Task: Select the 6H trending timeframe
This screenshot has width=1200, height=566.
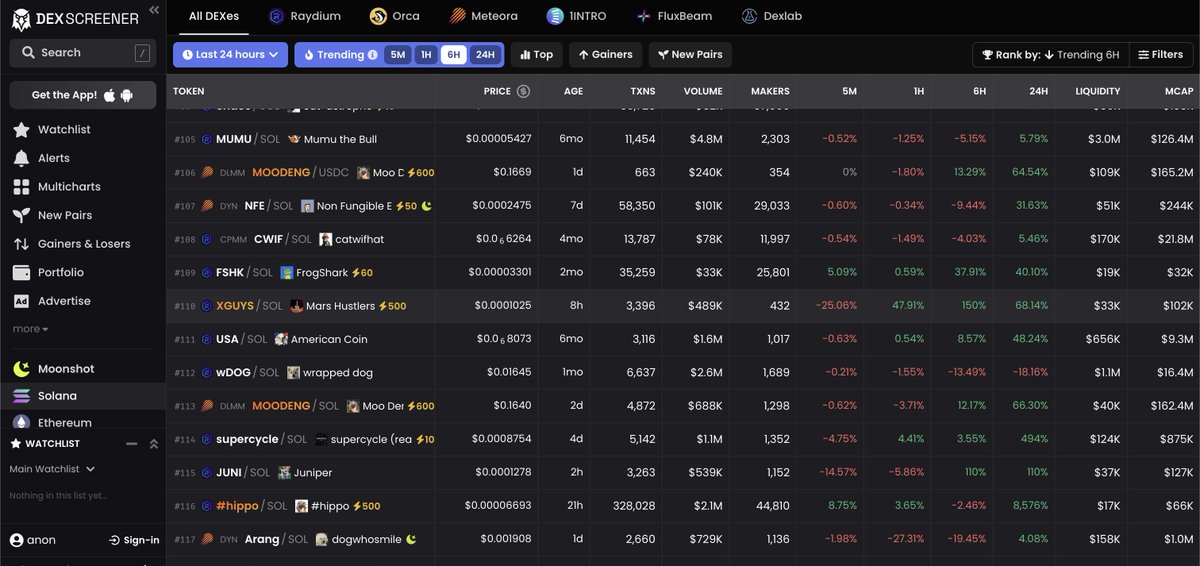Action: [x=454, y=55]
